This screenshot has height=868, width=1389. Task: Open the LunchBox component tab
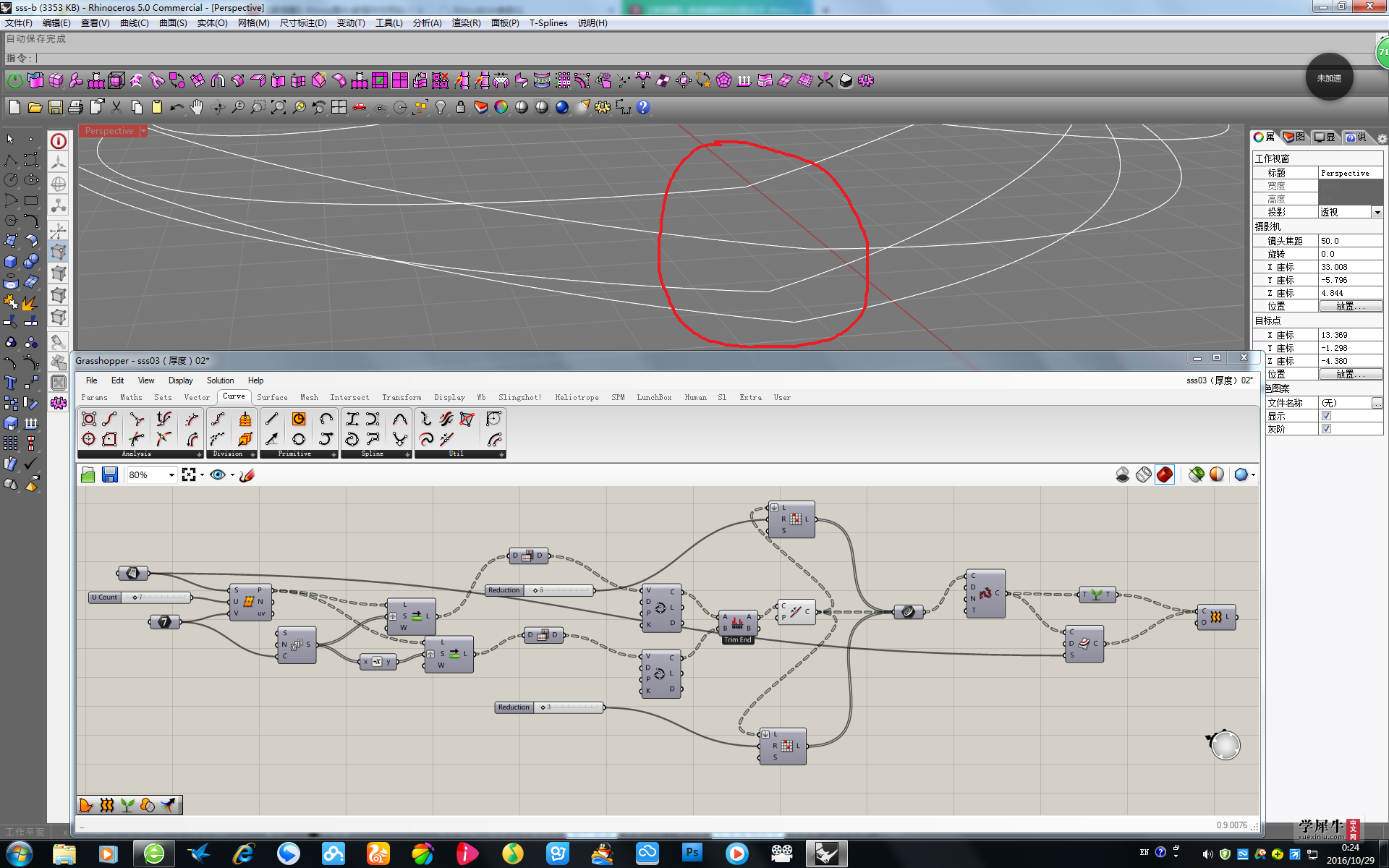pos(654,397)
